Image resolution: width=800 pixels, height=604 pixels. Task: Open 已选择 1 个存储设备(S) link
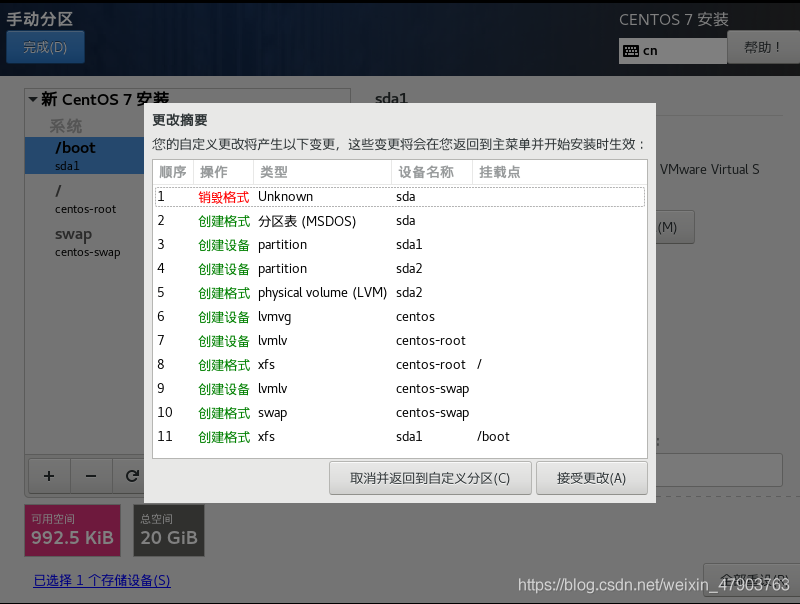pyautogui.click(x=102, y=581)
